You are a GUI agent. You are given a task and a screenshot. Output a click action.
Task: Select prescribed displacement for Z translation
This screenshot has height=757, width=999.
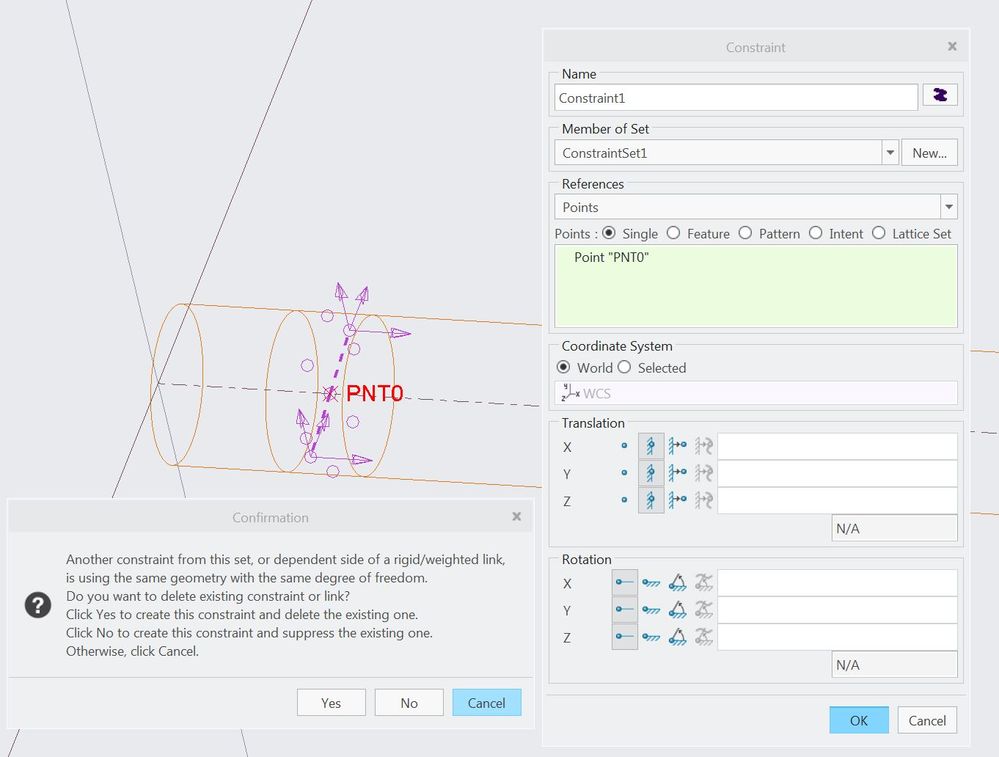pyautogui.click(x=678, y=500)
